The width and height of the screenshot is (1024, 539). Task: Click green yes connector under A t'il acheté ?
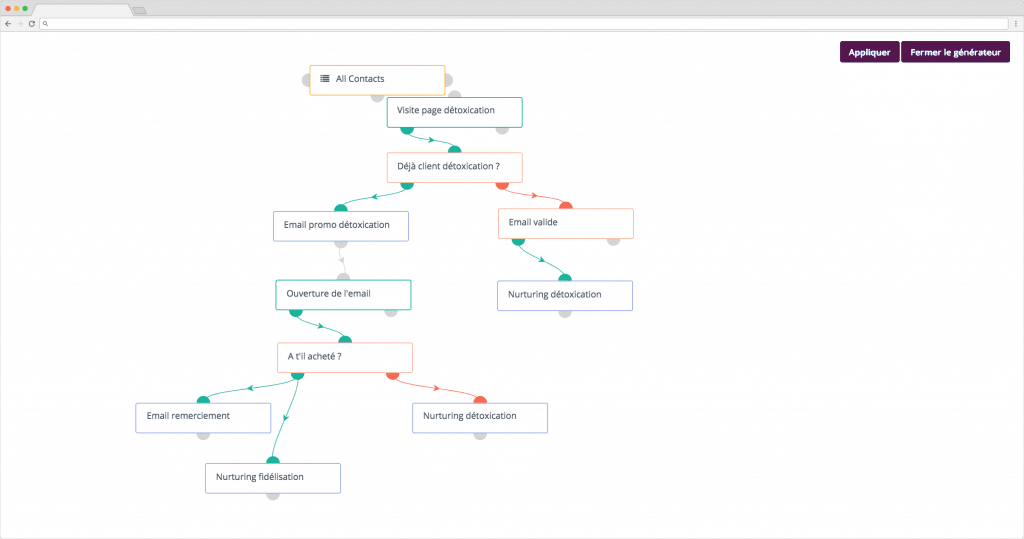(297, 376)
